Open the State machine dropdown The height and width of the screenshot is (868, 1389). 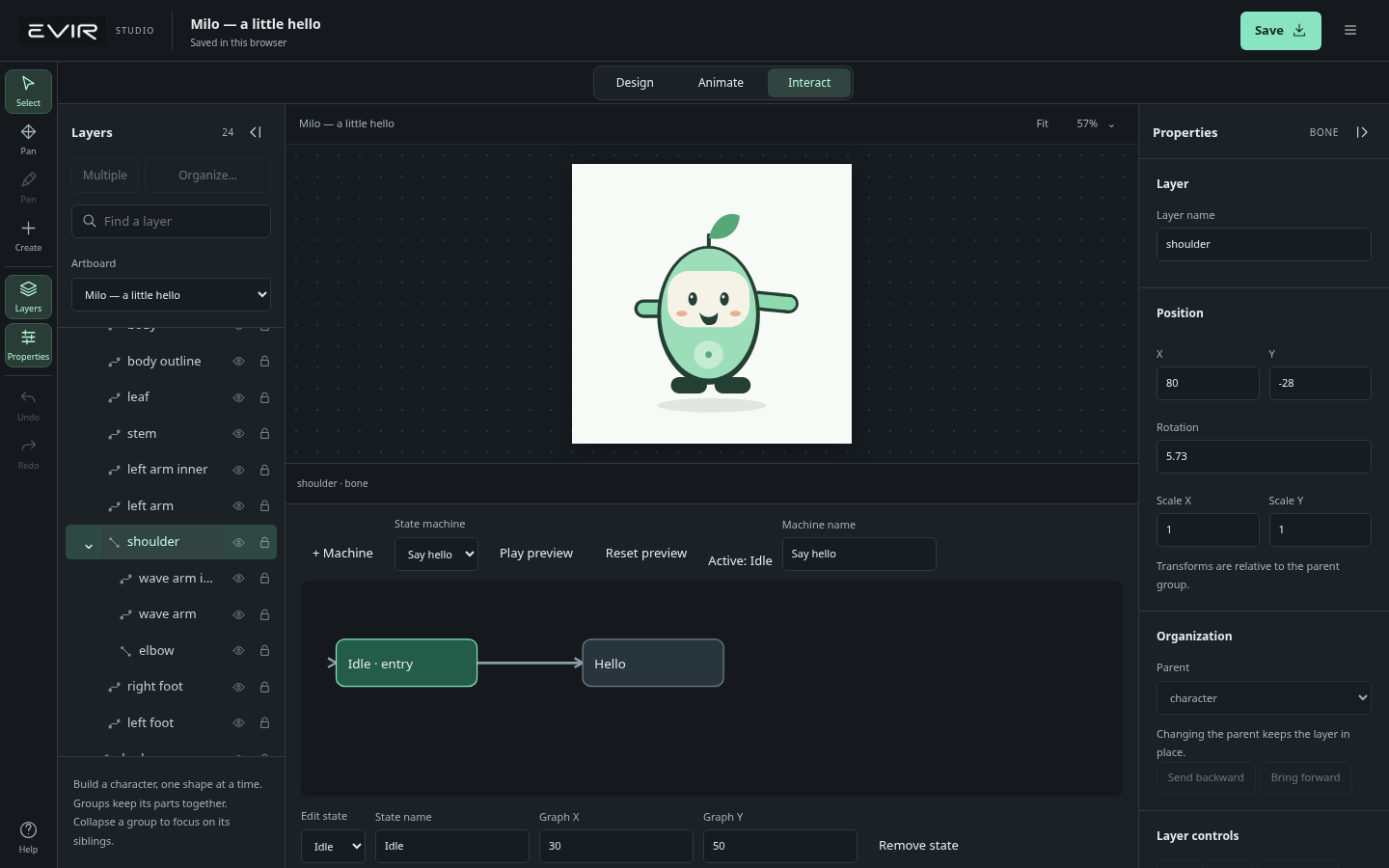point(436,555)
